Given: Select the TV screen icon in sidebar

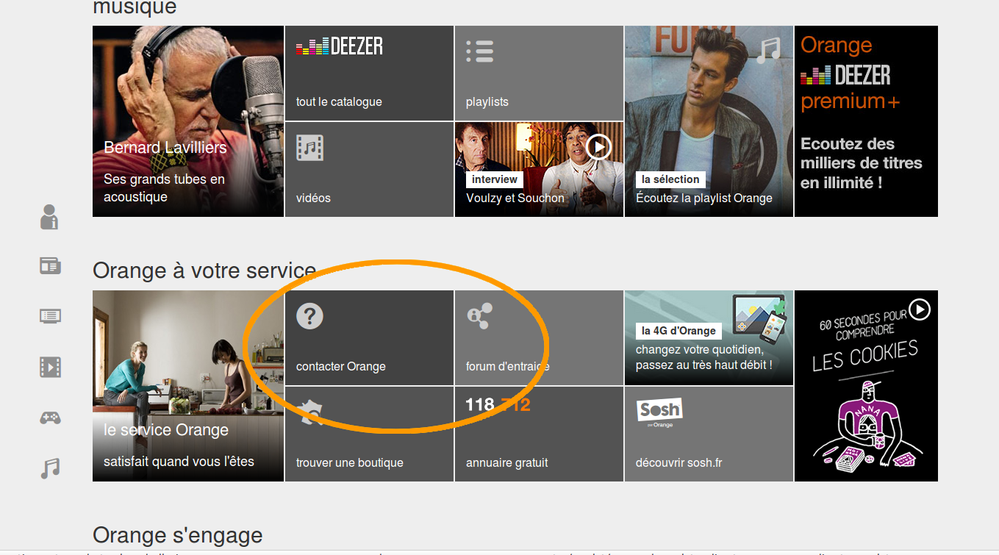Looking at the screenshot, I should pos(50,316).
